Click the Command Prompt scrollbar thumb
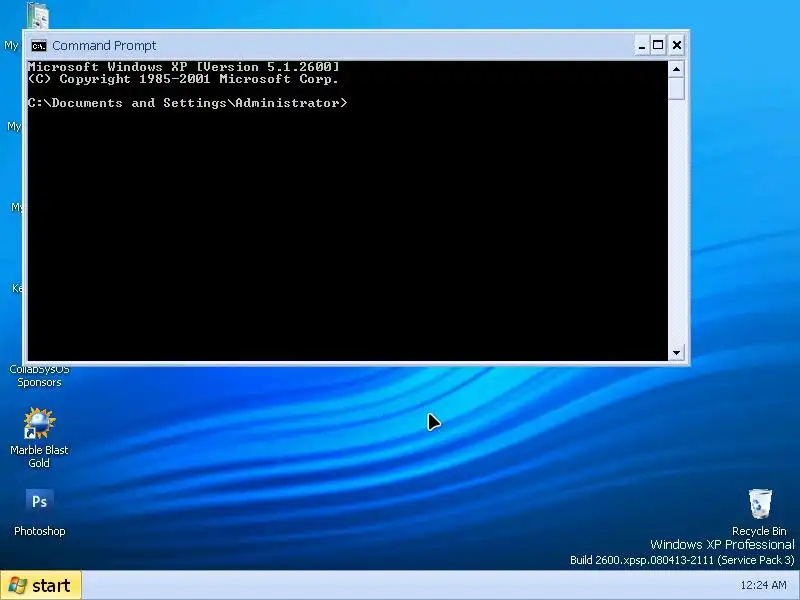Screen dimensions: 800x600 (x=677, y=88)
